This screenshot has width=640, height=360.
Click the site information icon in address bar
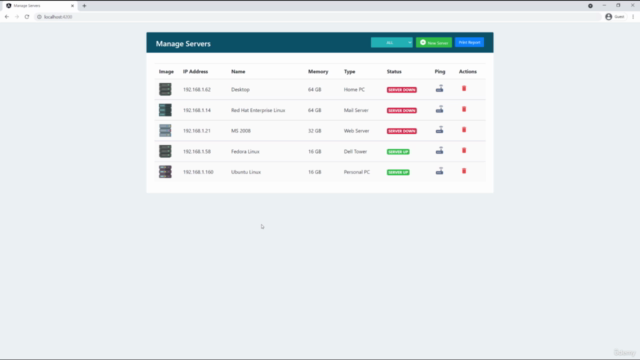pos(39,17)
